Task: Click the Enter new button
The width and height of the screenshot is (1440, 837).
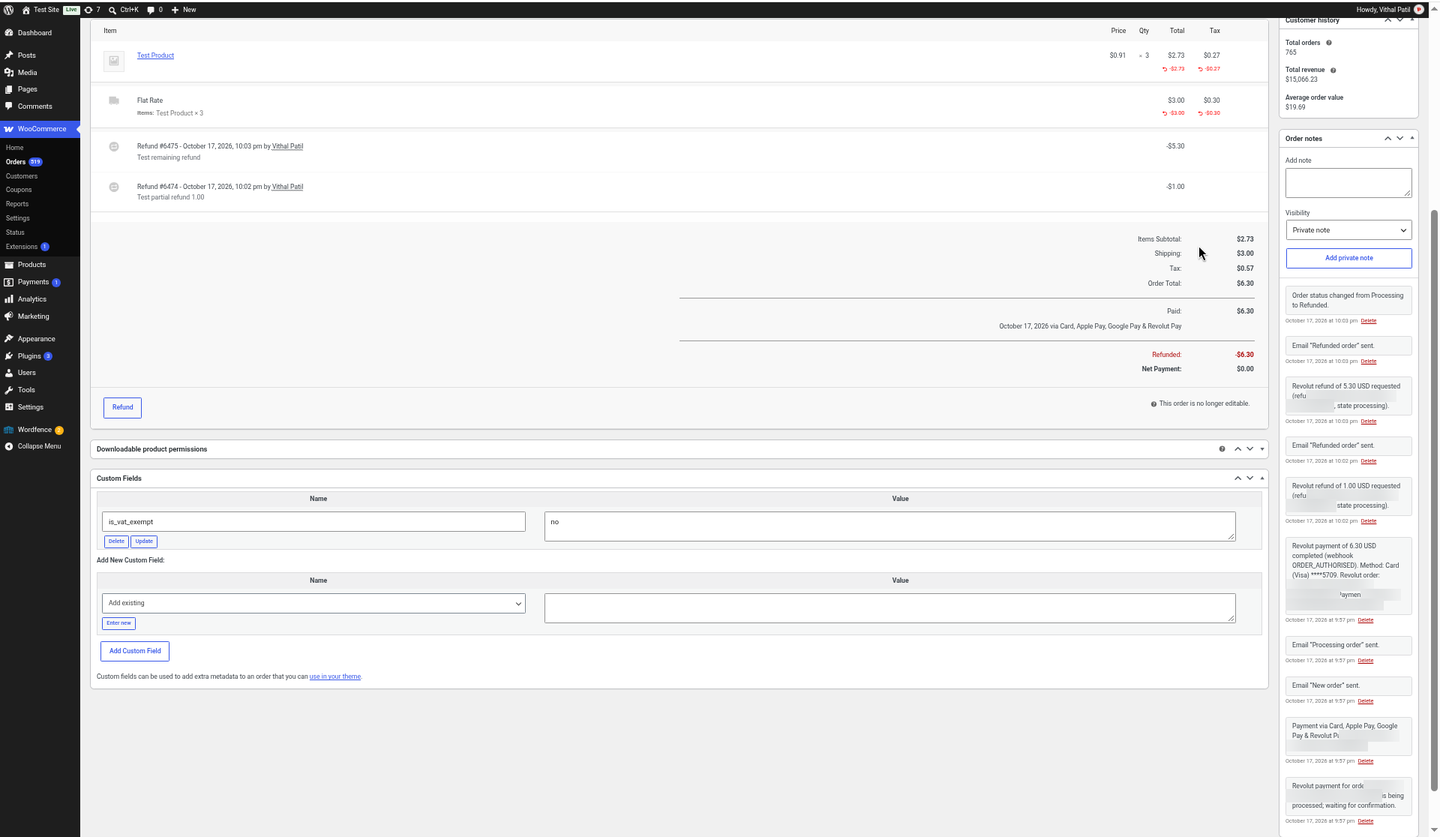Action: tap(118, 623)
